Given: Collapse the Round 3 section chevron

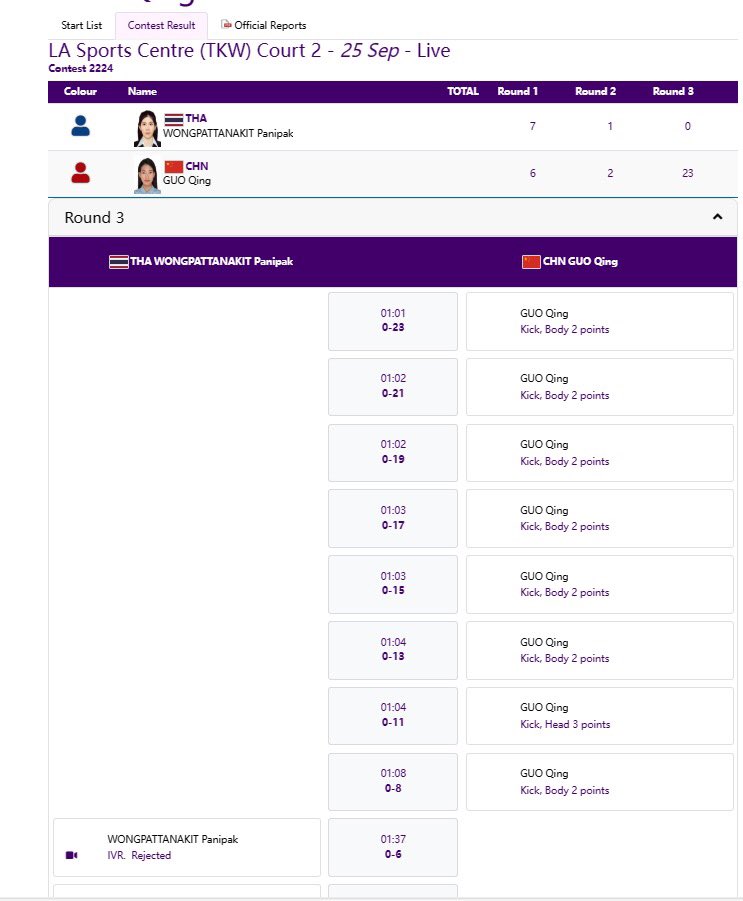Looking at the screenshot, I should [x=717, y=217].
